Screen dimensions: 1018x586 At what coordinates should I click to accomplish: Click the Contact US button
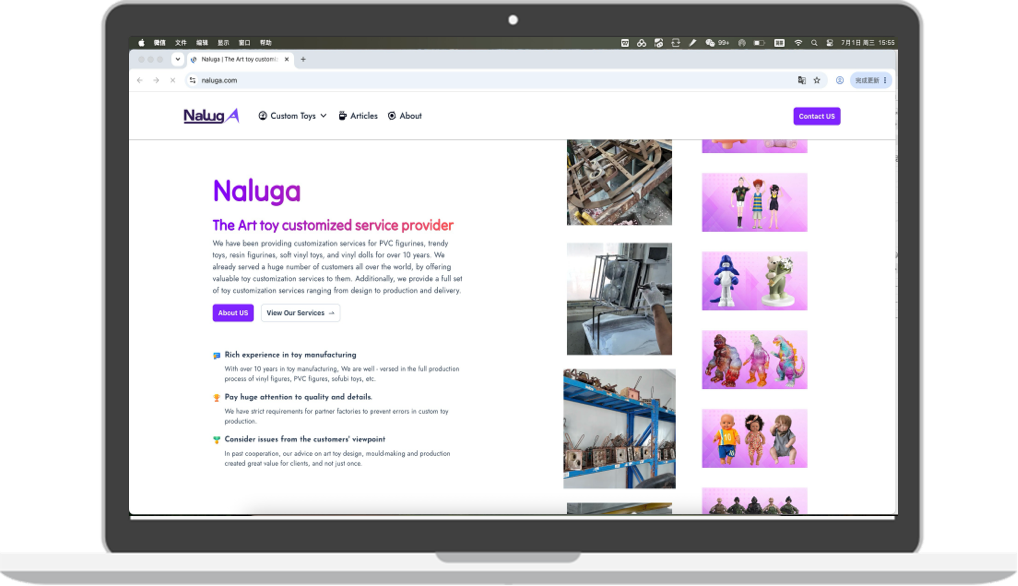pyautogui.click(x=816, y=116)
